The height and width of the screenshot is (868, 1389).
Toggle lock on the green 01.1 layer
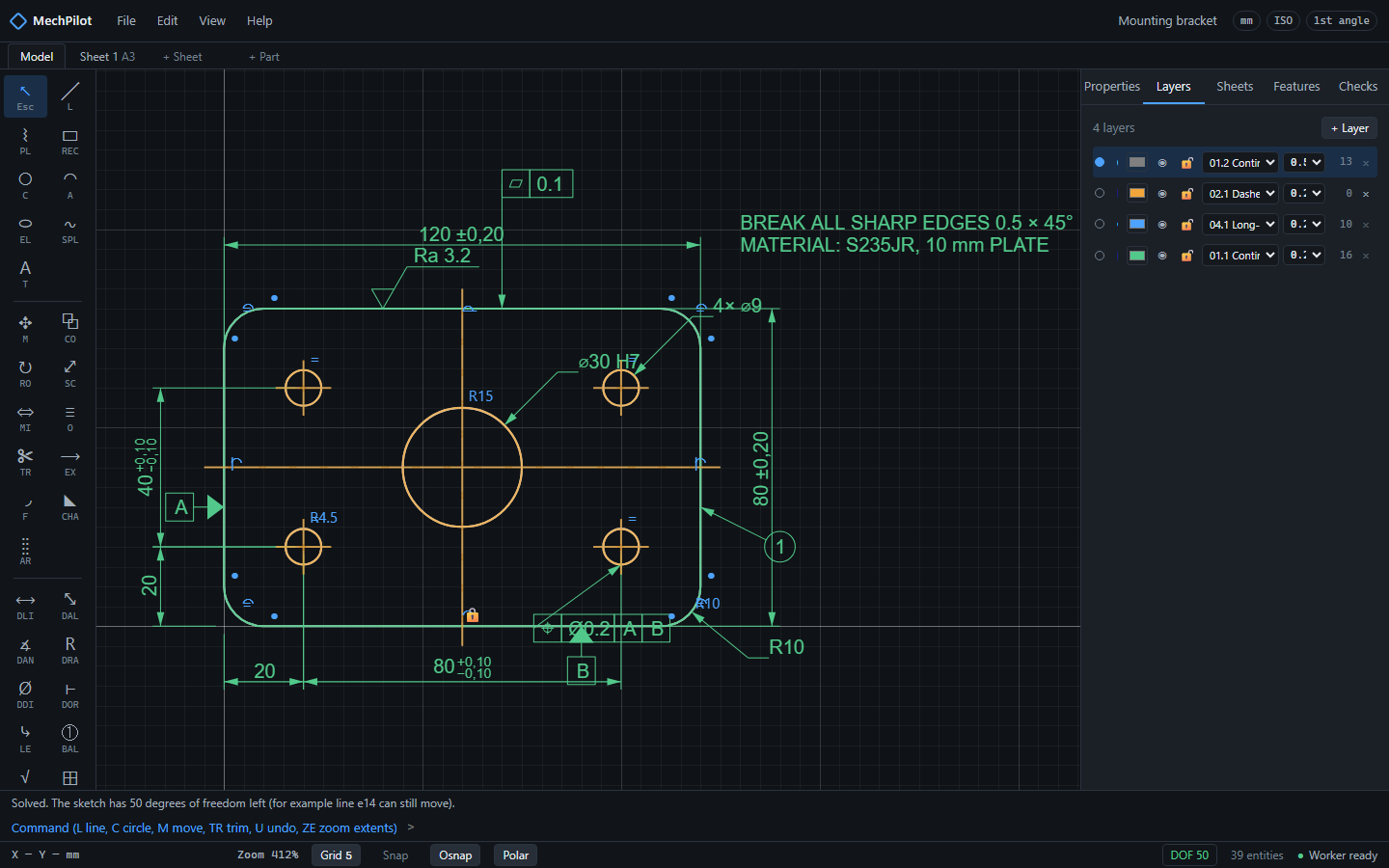coord(1187,256)
